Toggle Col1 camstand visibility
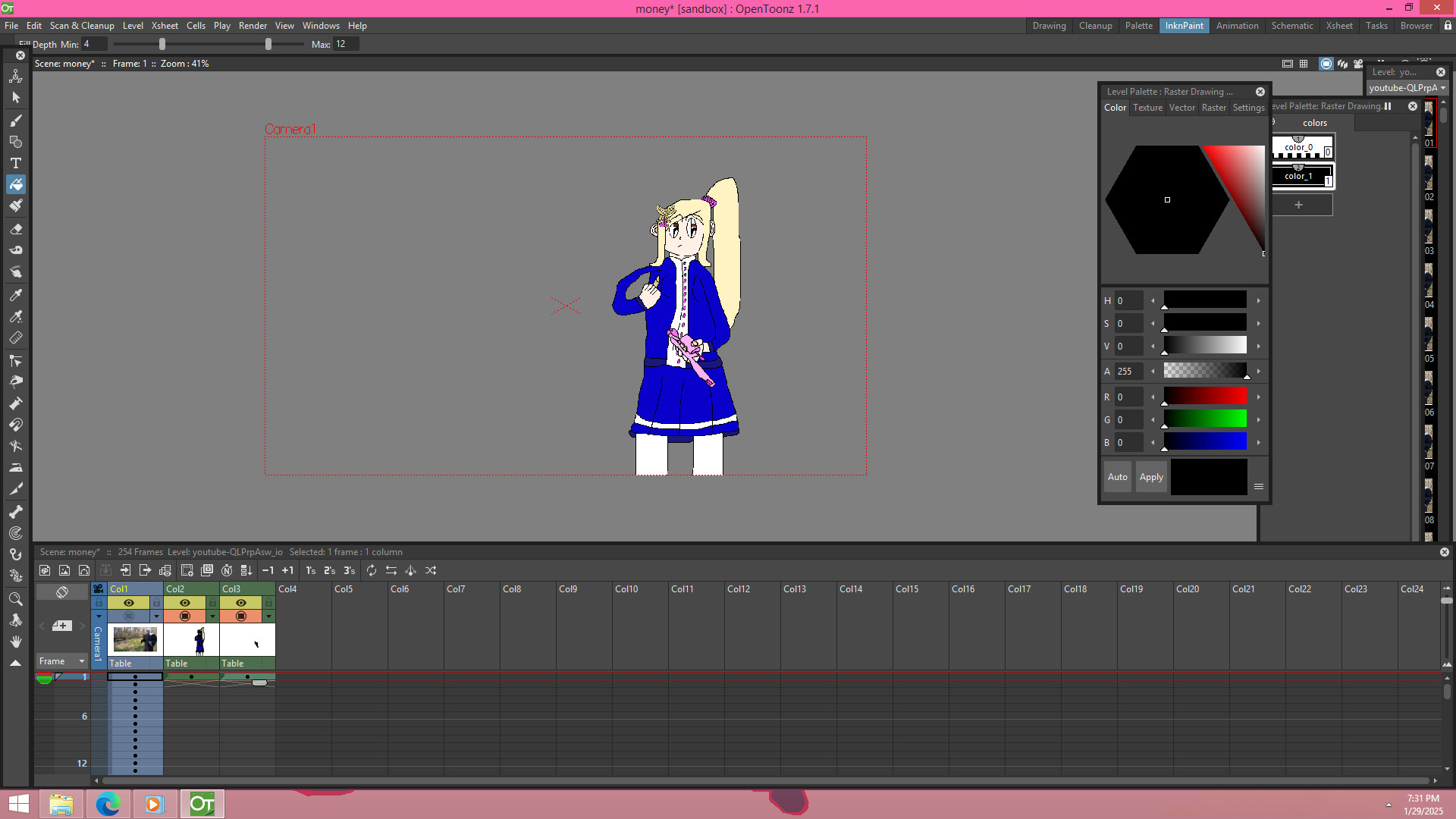Image resolution: width=1456 pixels, height=819 pixels. 129,617
